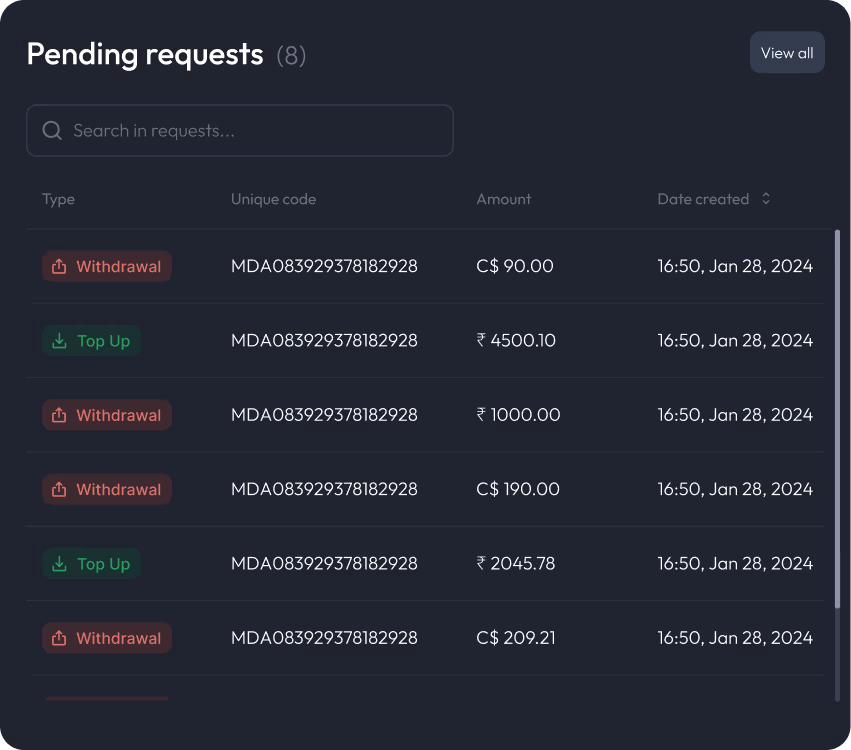The height and width of the screenshot is (750, 851).
Task: Click the search magnifier icon
Action: 52,130
